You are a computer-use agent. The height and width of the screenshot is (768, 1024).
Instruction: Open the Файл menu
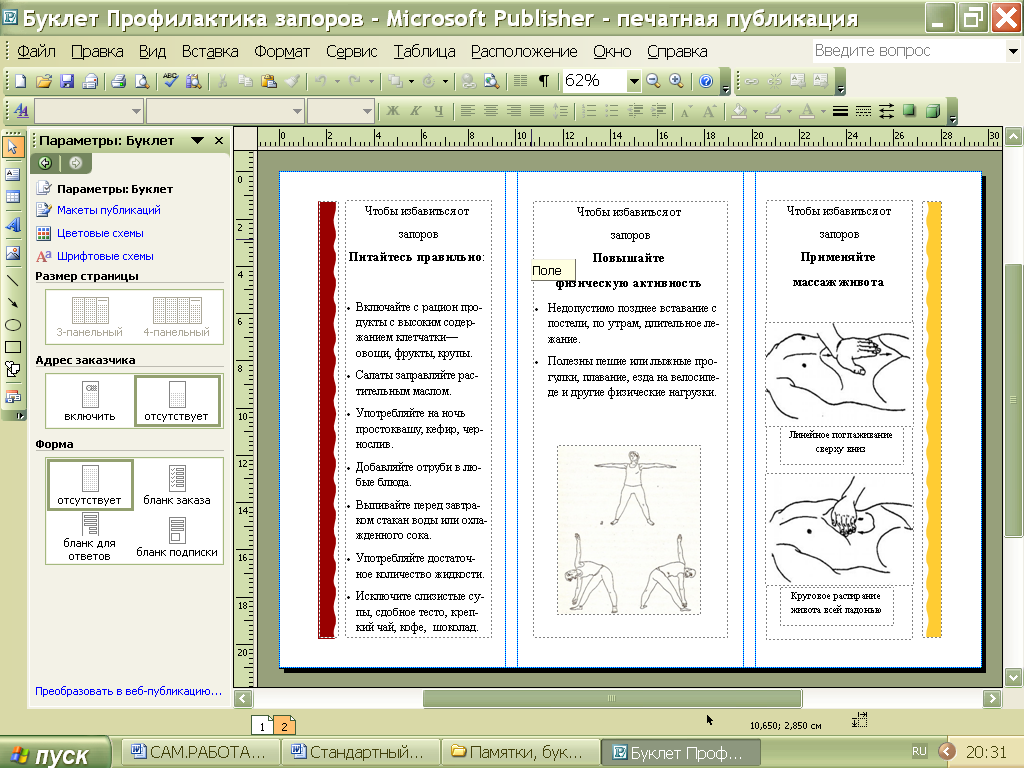(36, 52)
